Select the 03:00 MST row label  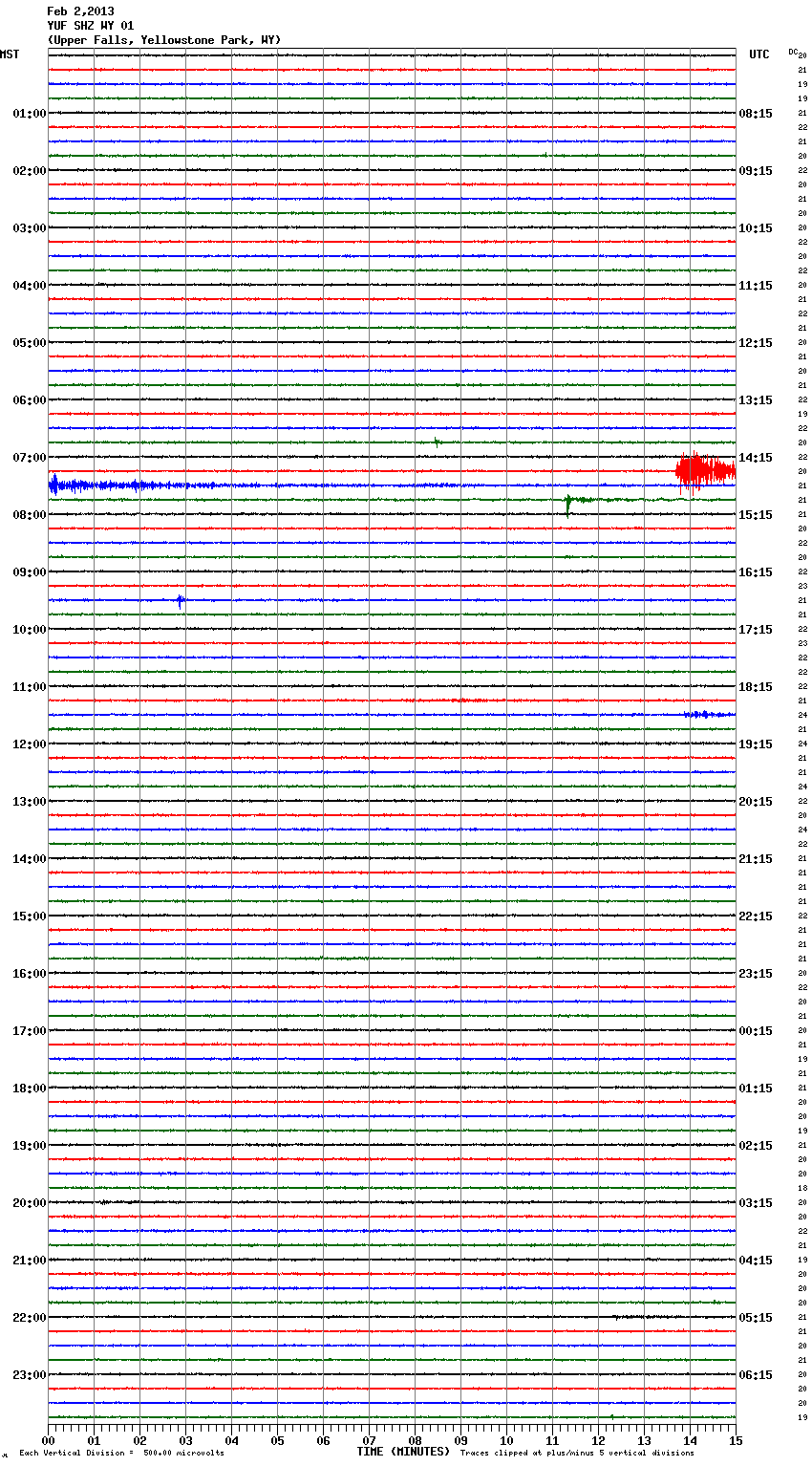coord(30,228)
